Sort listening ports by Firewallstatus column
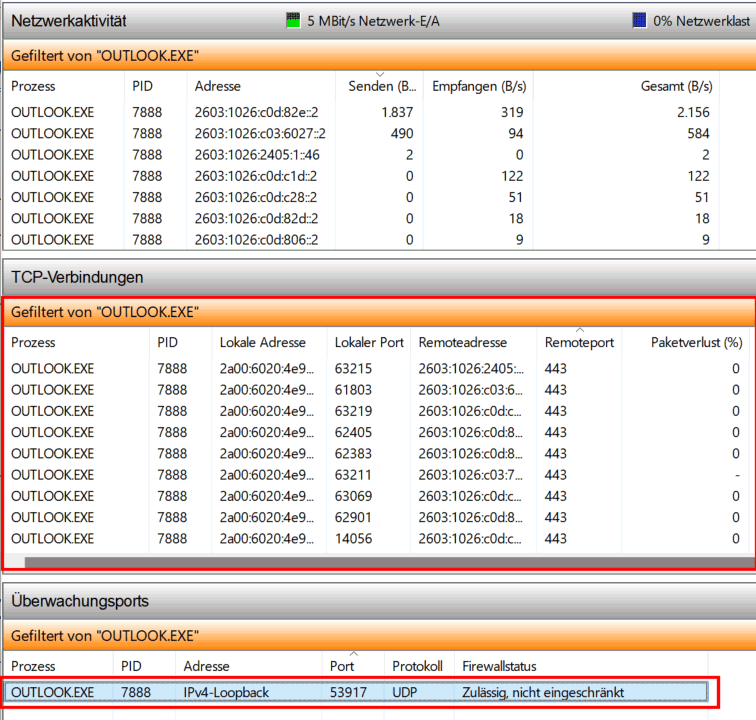The height and width of the screenshot is (720, 756). coord(581,666)
